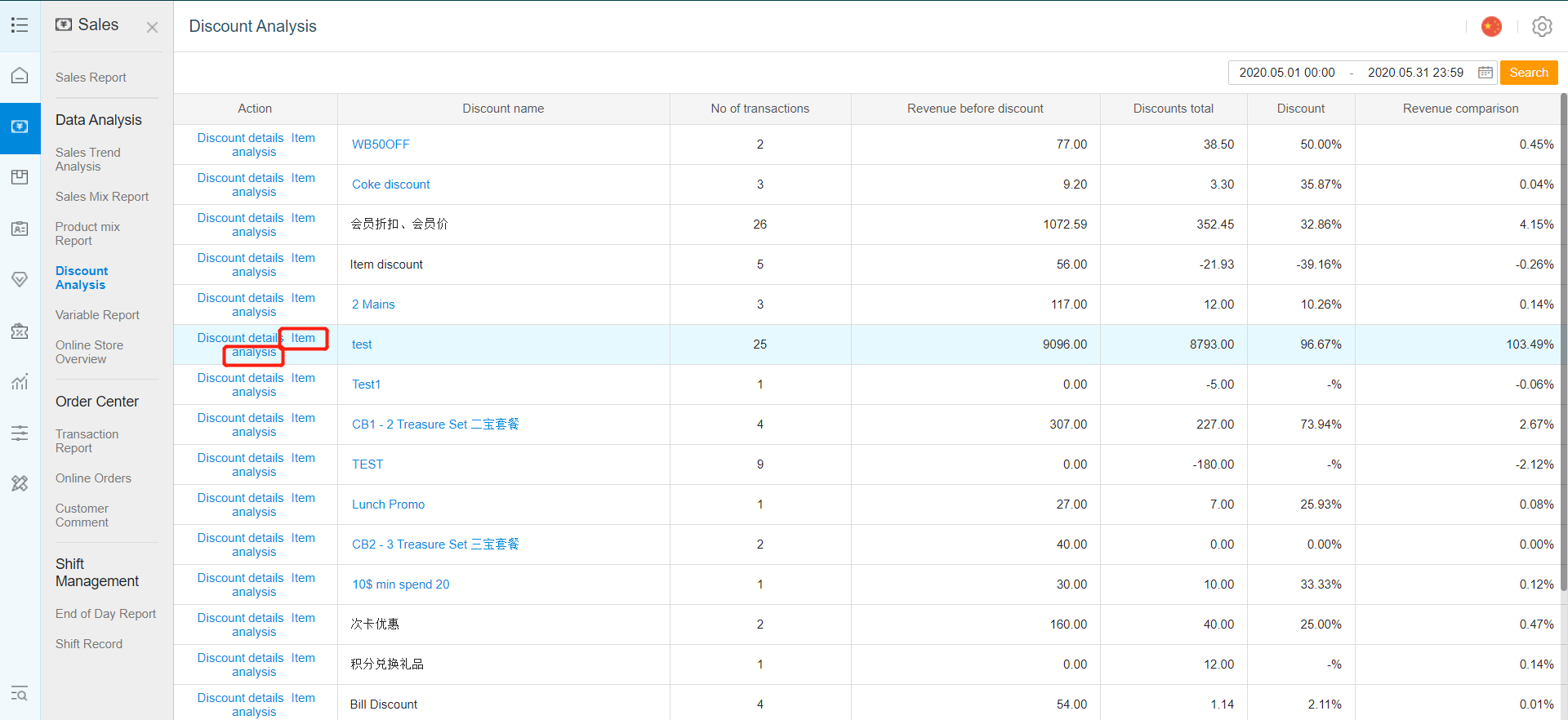Open the diamond loyalty sidebar icon
This screenshot has width=1568, height=720.
click(x=20, y=279)
